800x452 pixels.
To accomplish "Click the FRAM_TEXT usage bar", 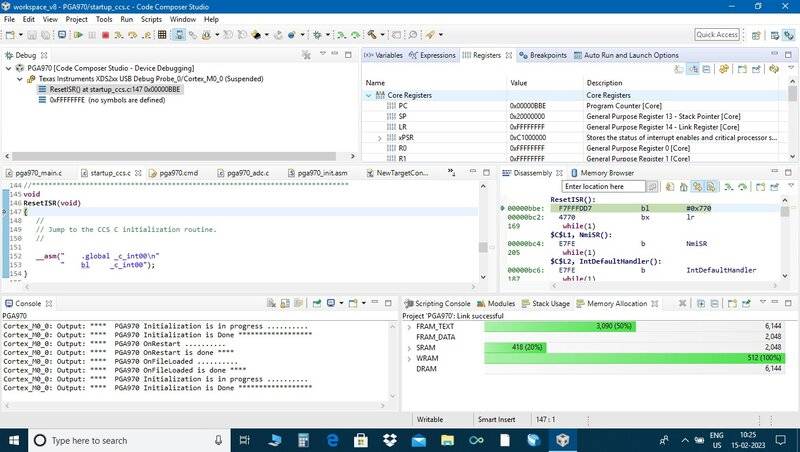I will (560, 327).
